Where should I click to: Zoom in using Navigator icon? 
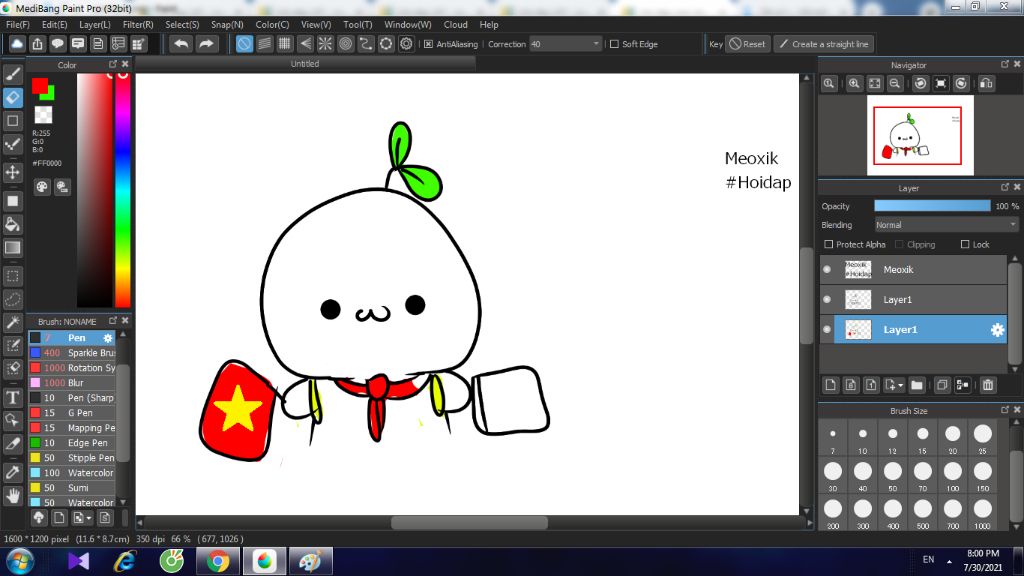click(854, 84)
